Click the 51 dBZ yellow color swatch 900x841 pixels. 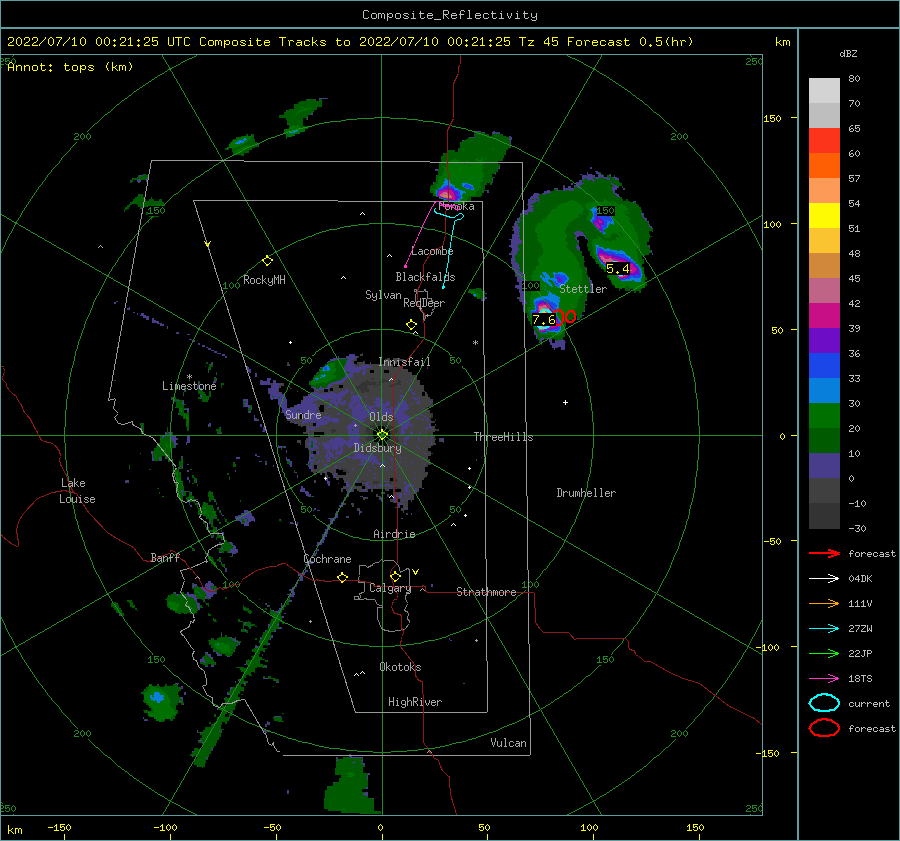824,215
